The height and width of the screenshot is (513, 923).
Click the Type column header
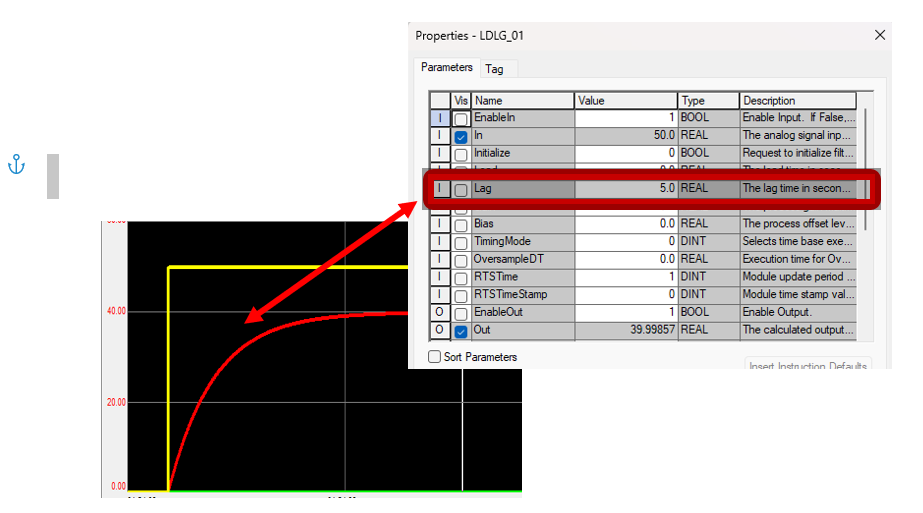tap(709, 101)
